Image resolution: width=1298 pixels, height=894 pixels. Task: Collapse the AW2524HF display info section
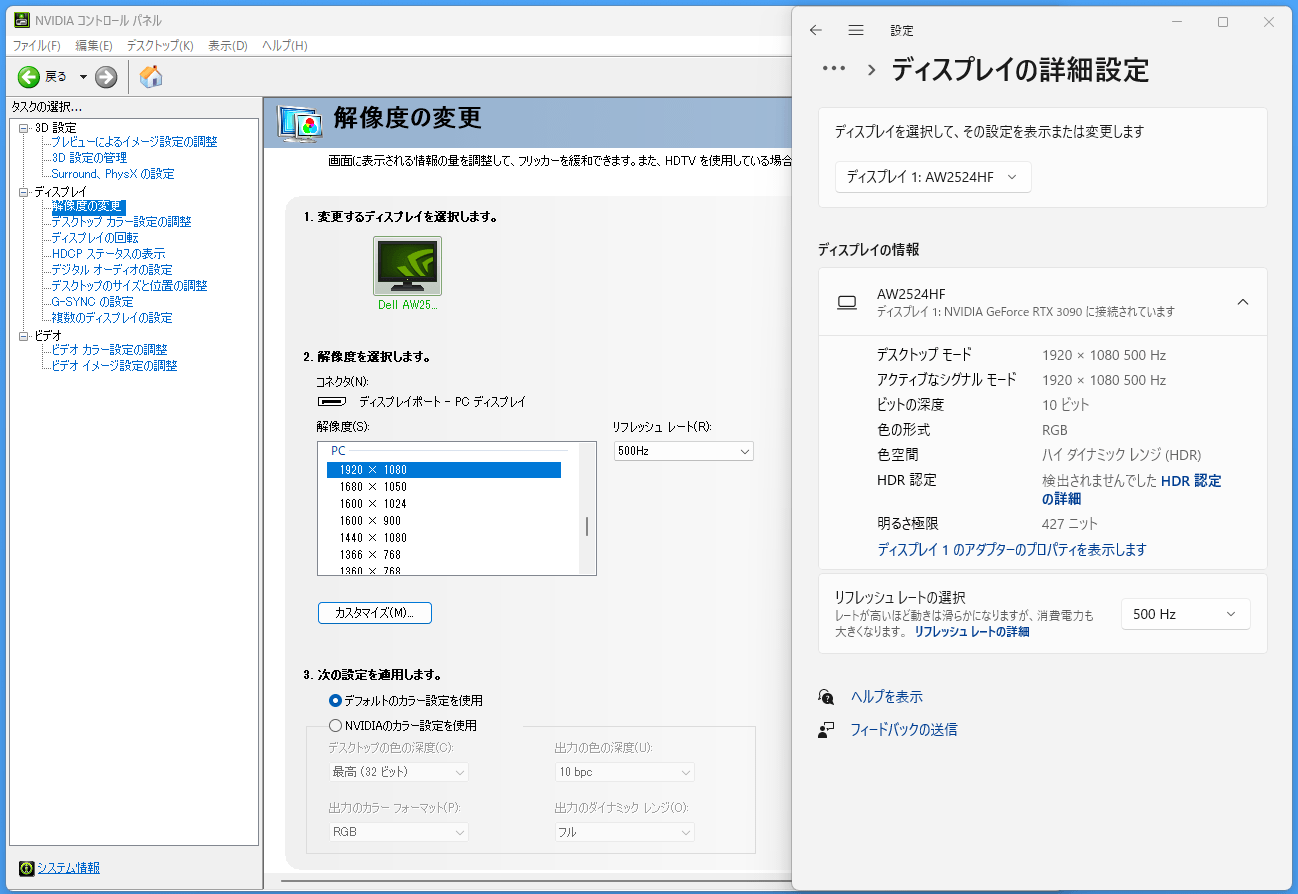coord(1243,302)
